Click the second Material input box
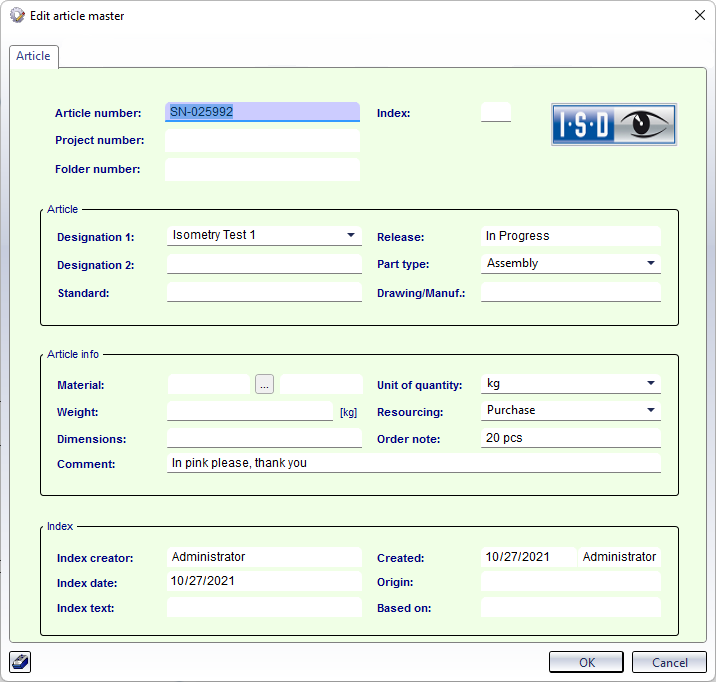This screenshot has height=682, width=716. (x=321, y=384)
